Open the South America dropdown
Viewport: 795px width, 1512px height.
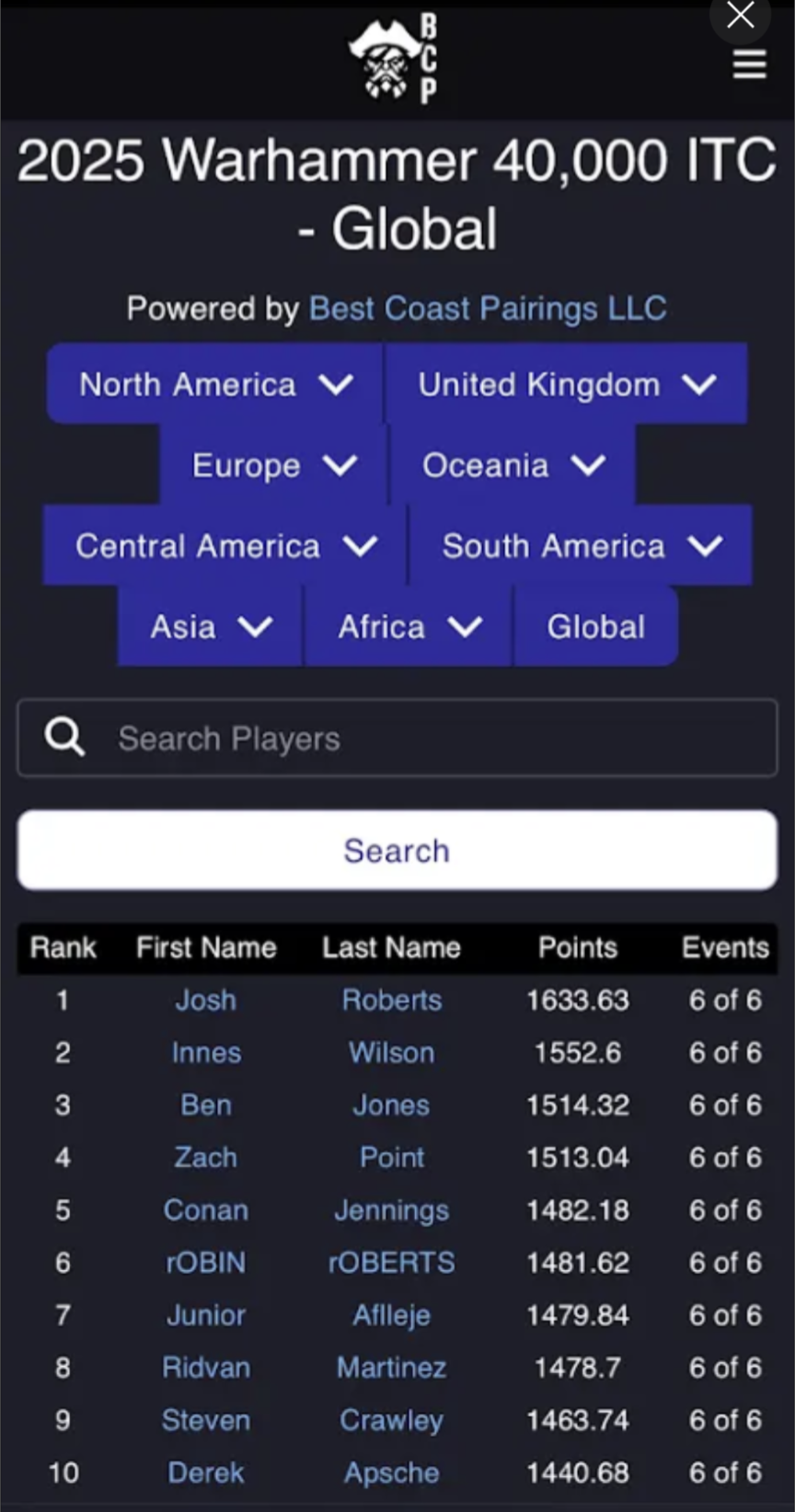click(x=581, y=546)
